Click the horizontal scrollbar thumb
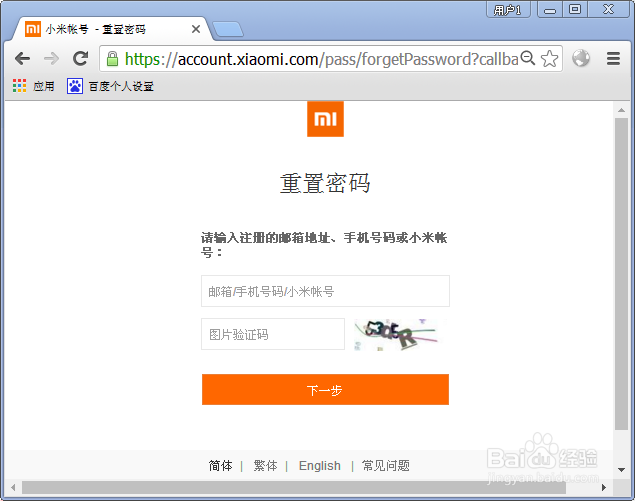 [294, 488]
